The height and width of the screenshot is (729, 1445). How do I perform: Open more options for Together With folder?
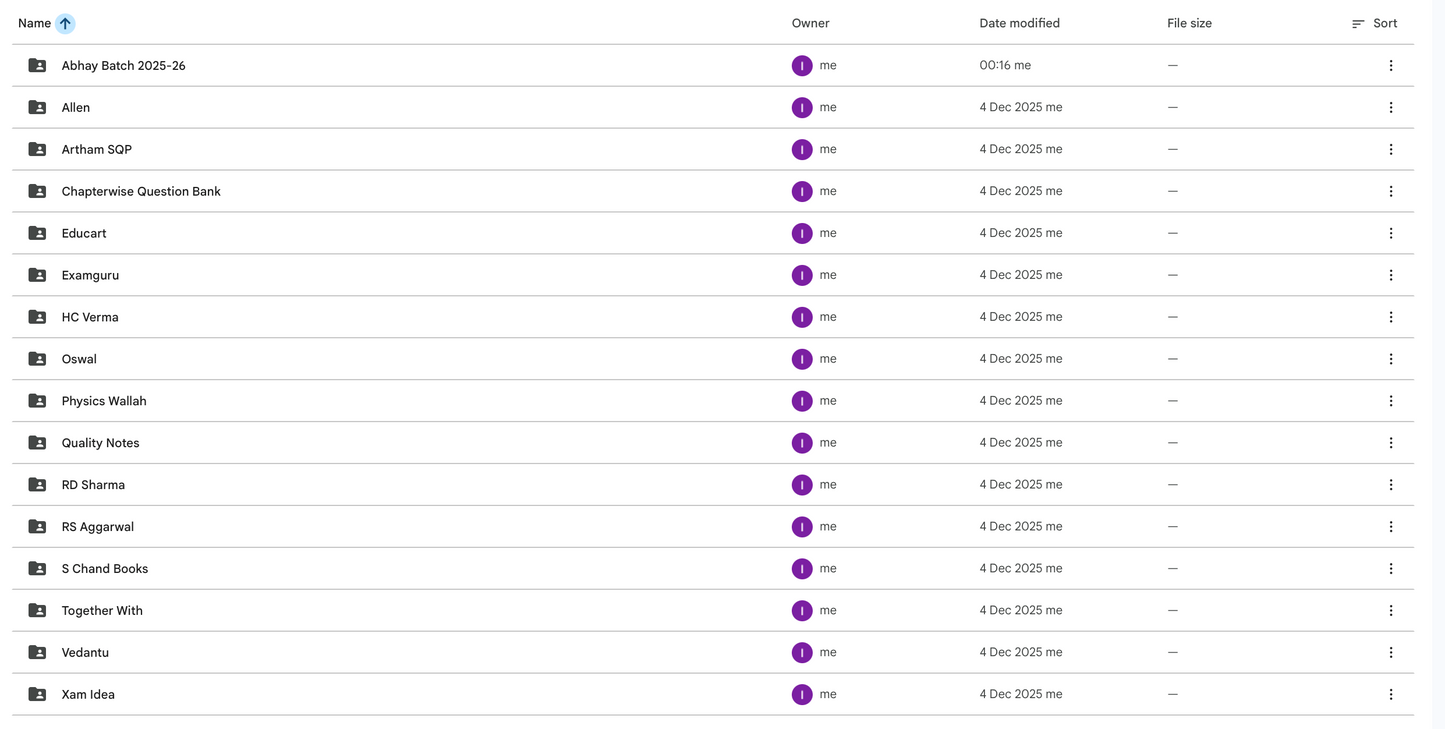tap(1390, 610)
